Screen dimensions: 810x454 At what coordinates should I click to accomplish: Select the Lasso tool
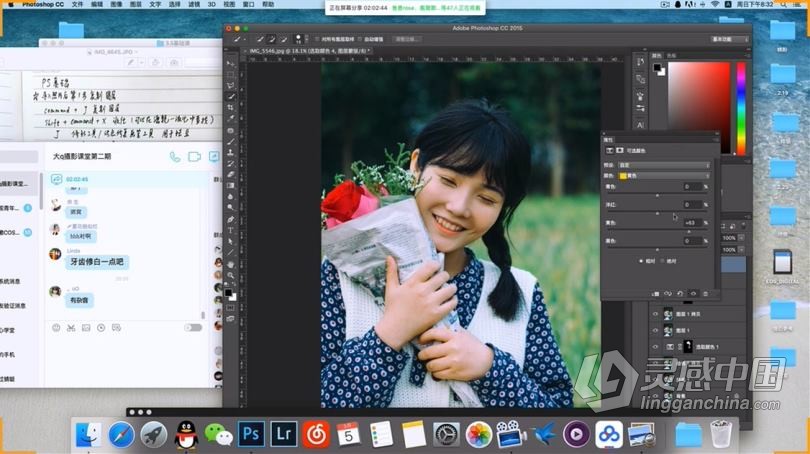[230, 86]
